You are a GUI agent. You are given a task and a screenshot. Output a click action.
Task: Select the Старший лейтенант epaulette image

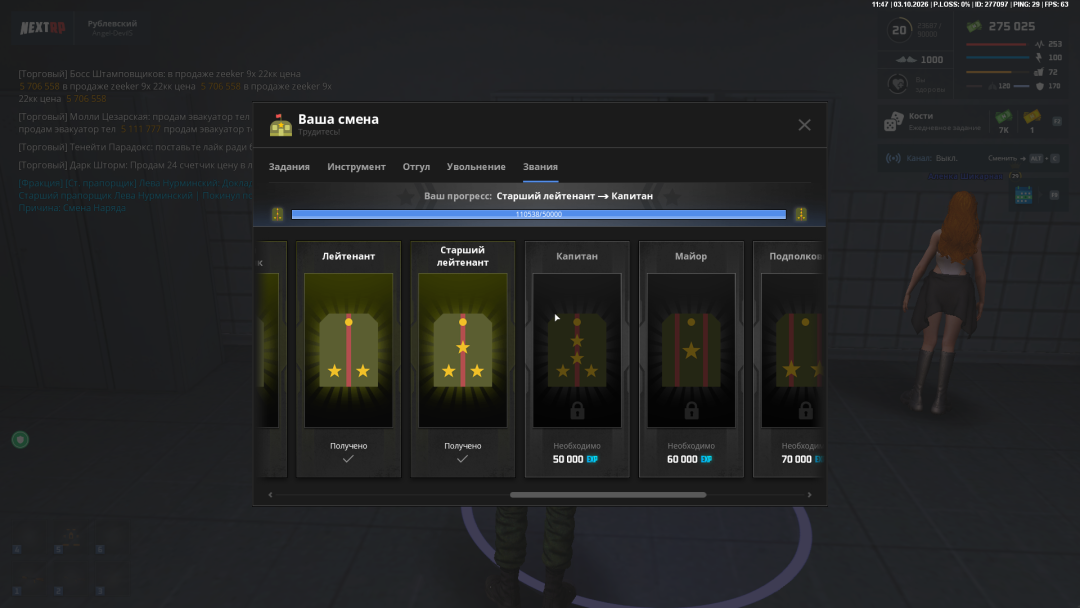(463, 350)
